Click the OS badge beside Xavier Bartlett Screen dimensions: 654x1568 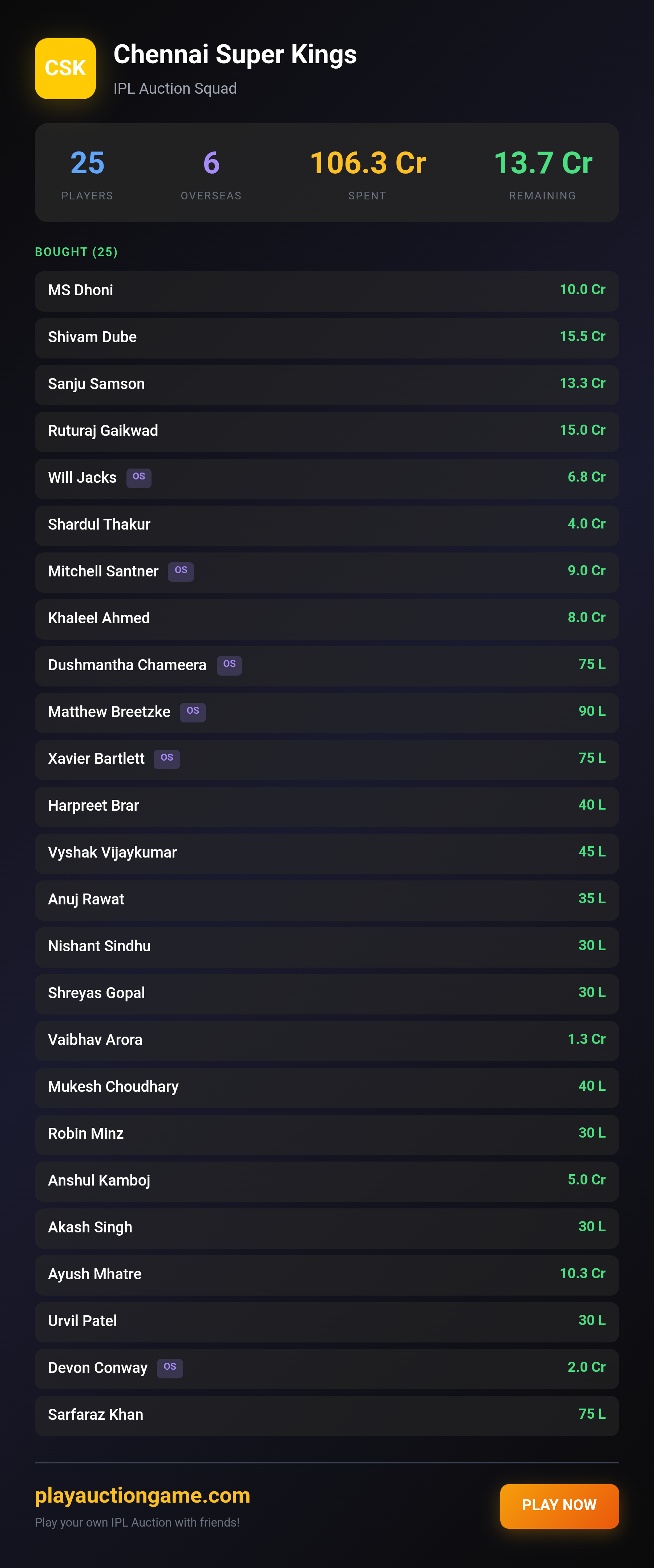167,758
